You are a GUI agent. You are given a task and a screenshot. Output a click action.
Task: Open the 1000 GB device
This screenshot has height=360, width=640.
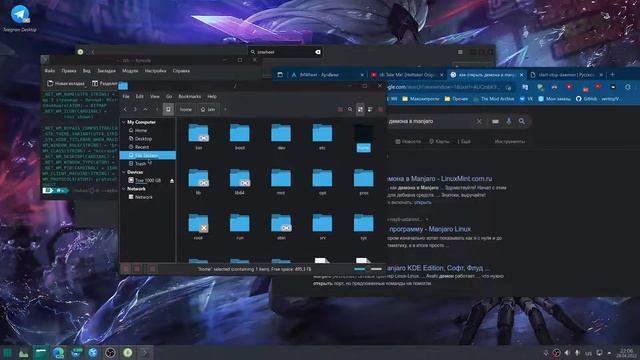[148, 180]
